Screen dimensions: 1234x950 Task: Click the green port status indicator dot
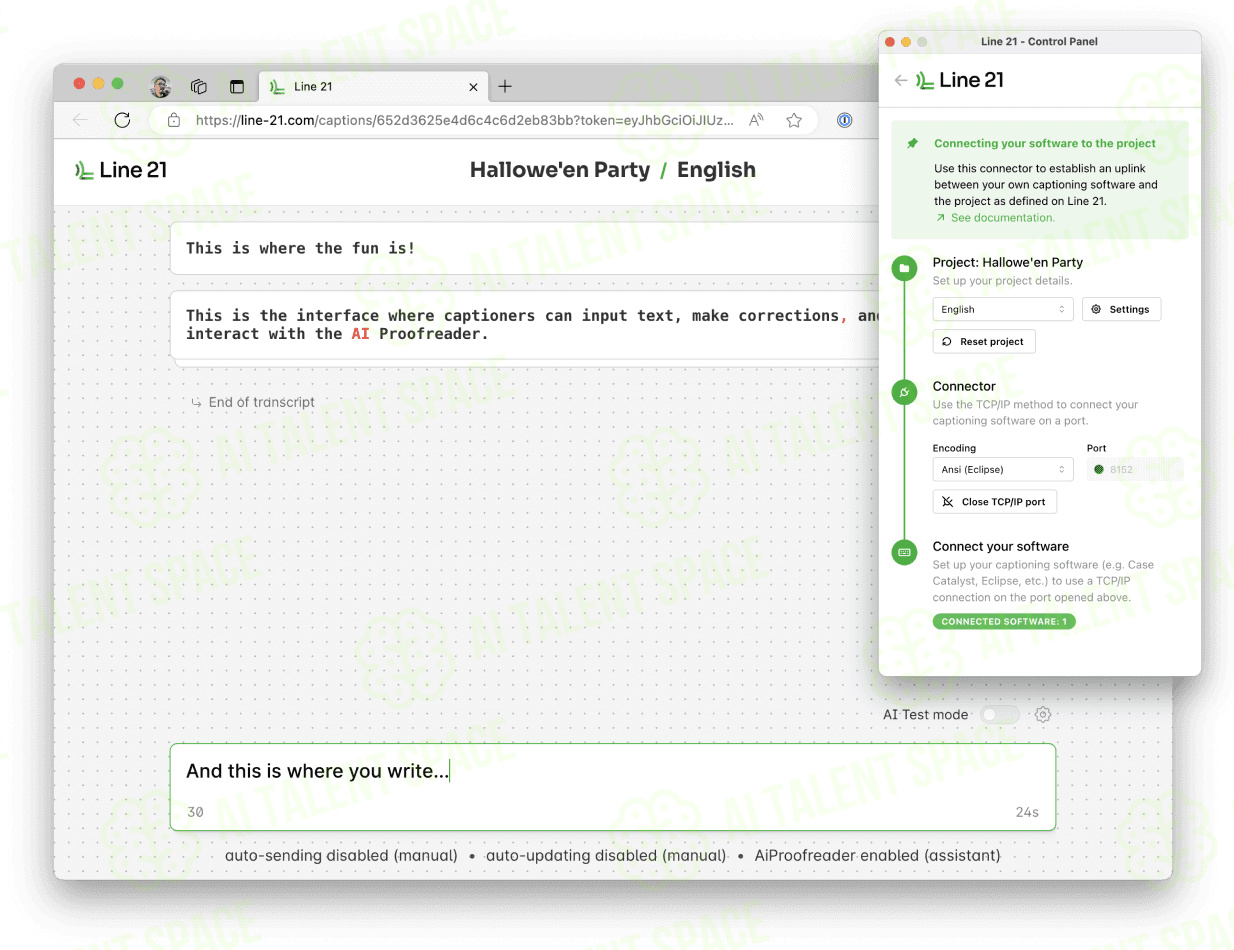coord(1099,469)
